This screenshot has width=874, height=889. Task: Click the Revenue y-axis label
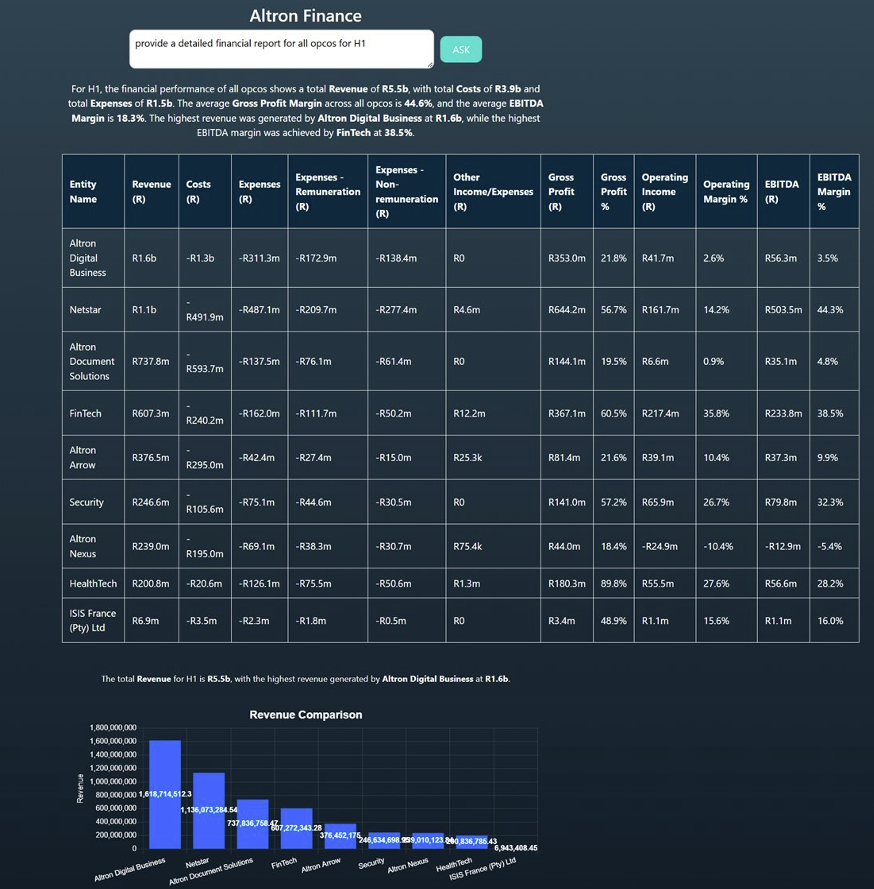pyautogui.click(x=80, y=788)
